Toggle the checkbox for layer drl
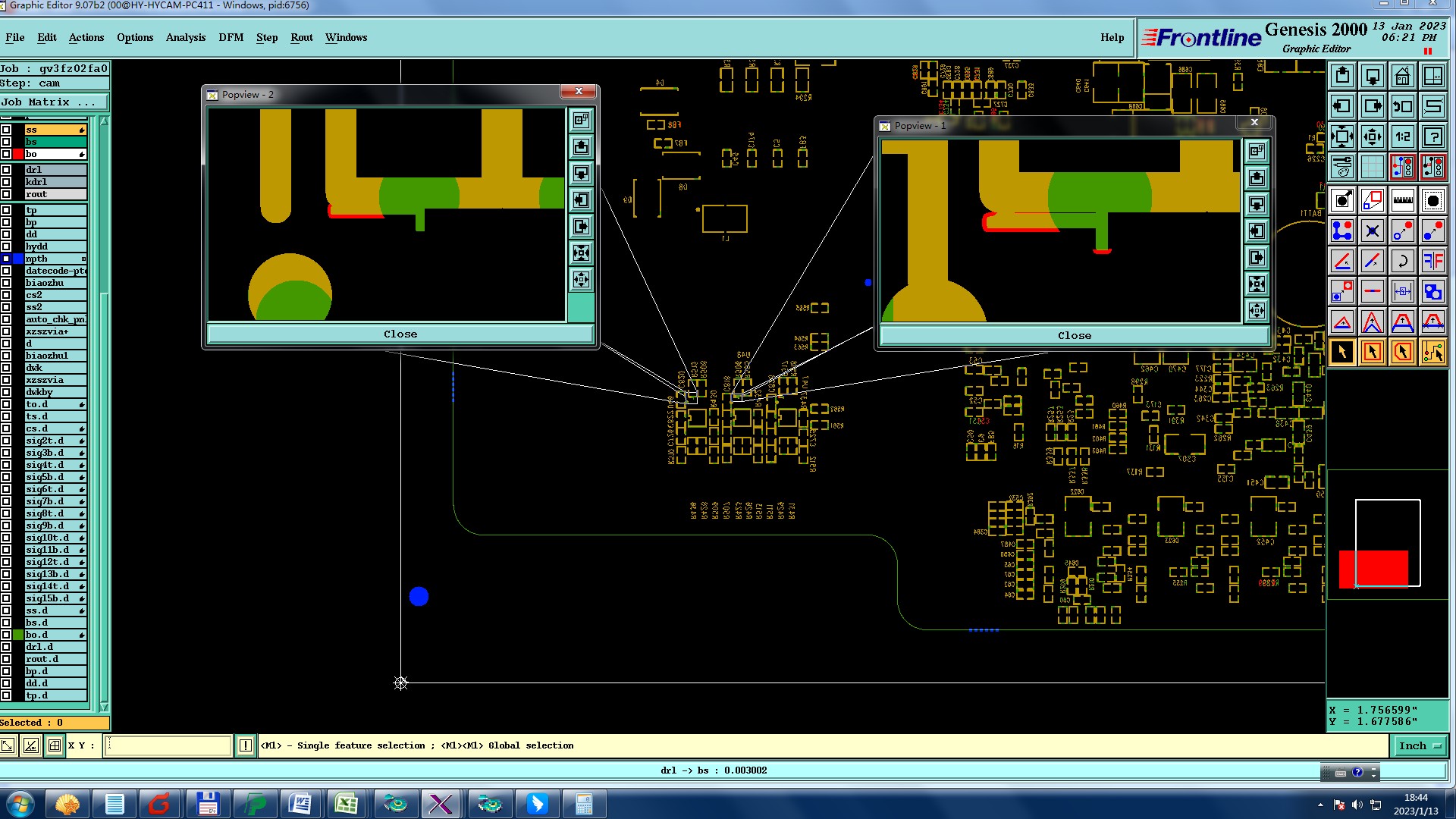The width and height of the screenshot is (1456, 819). 6,170
